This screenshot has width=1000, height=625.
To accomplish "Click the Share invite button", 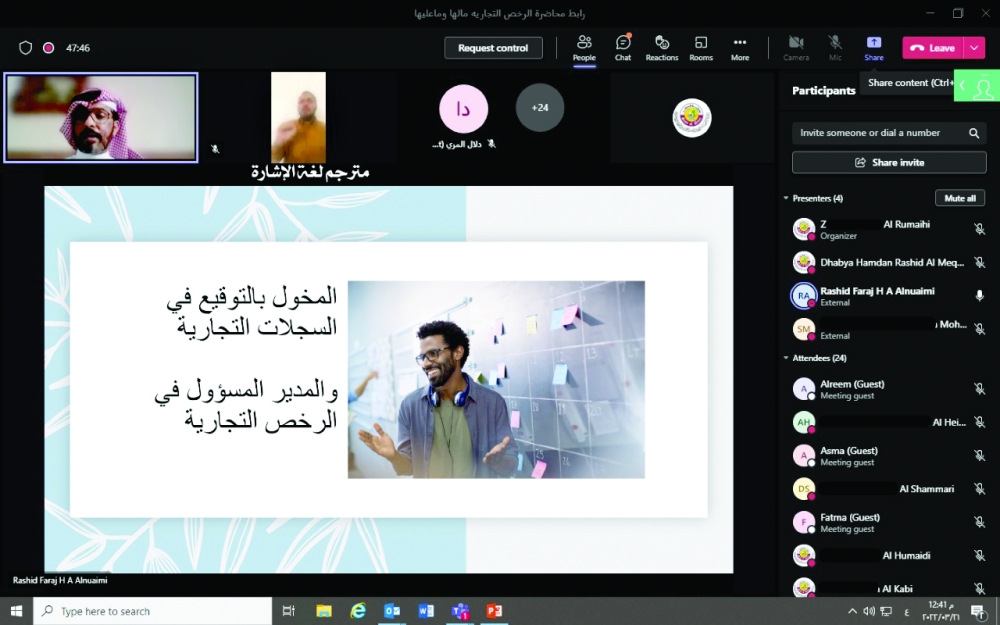I will pos(888,162).
